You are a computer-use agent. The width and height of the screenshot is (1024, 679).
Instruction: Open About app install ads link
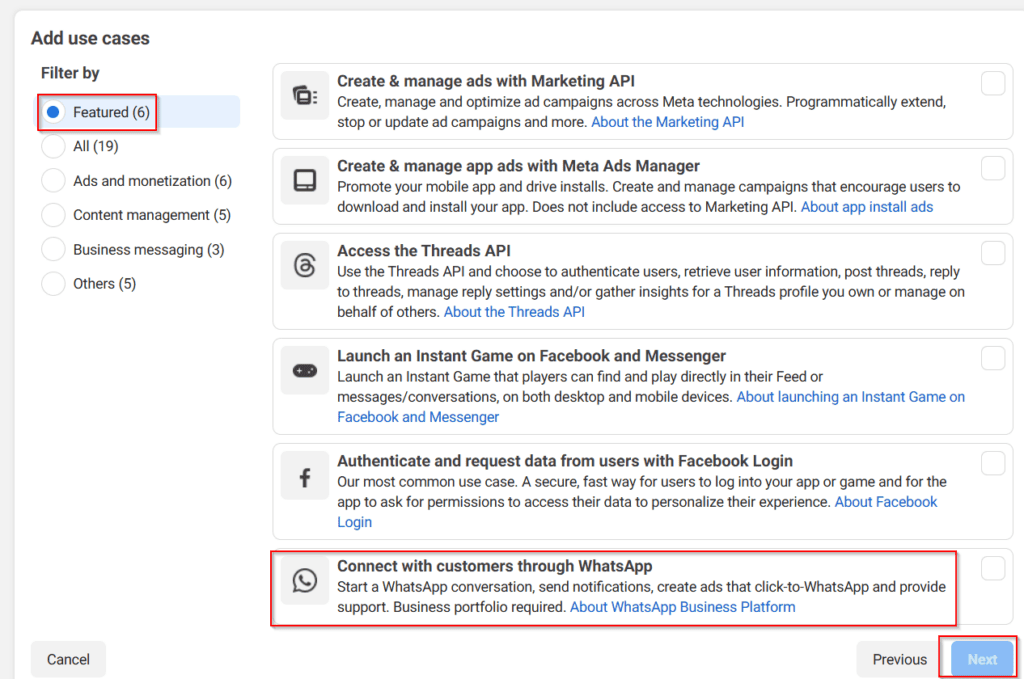click(x=867, y=207)
